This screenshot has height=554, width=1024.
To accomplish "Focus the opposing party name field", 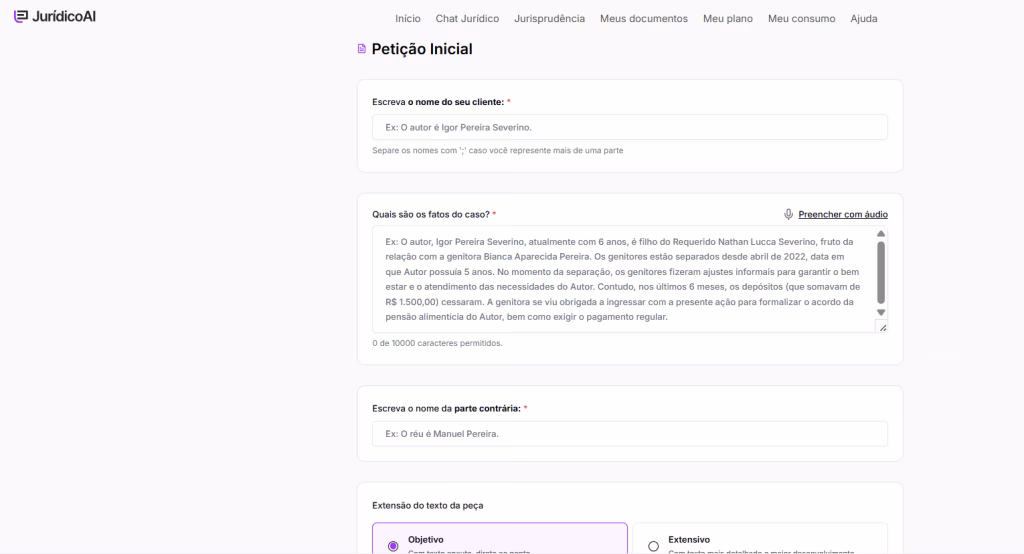I will click(x=630, y=434).
